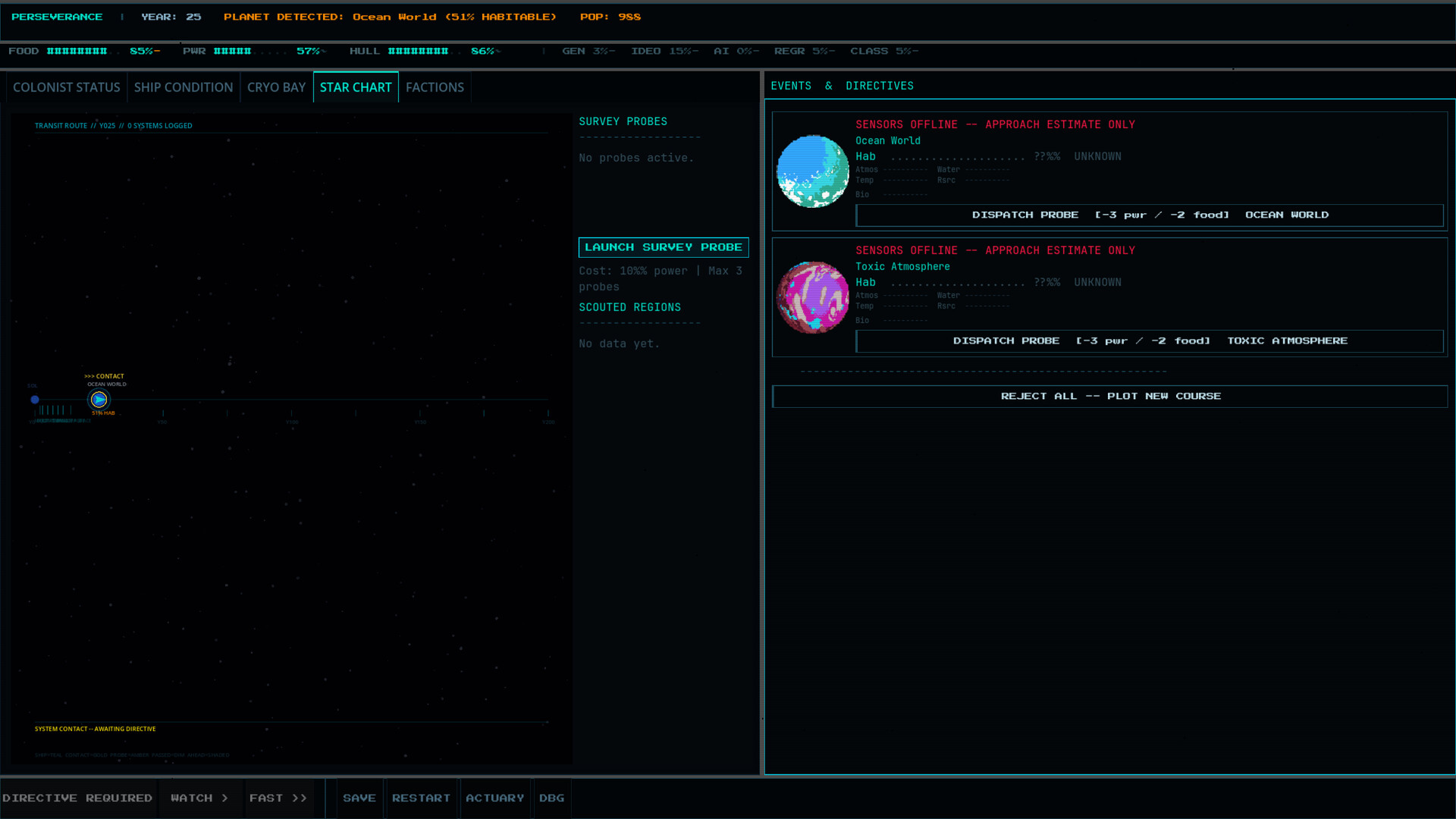Image resolution: width=1456 pixels, height=819 pixels.
Task: Click the Toxic Atmosphere planet image
Action: click(812, 297)
